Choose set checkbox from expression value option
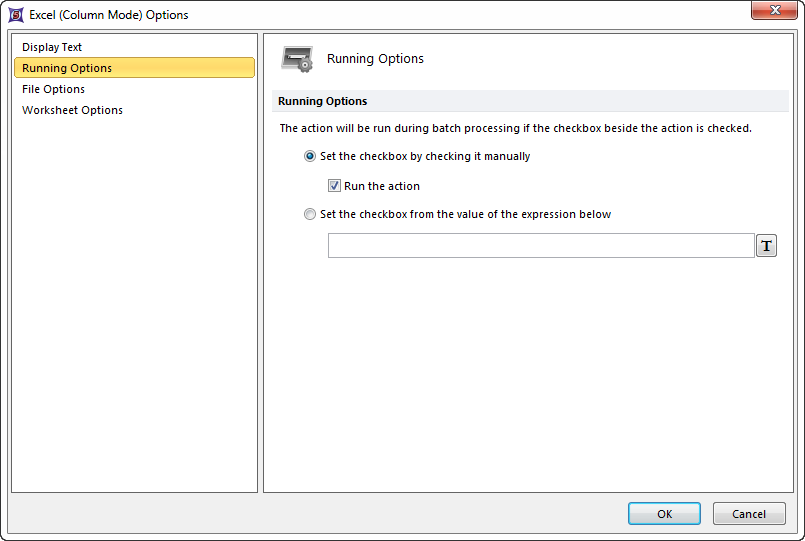The image size is (805, 541). (310, 215)
